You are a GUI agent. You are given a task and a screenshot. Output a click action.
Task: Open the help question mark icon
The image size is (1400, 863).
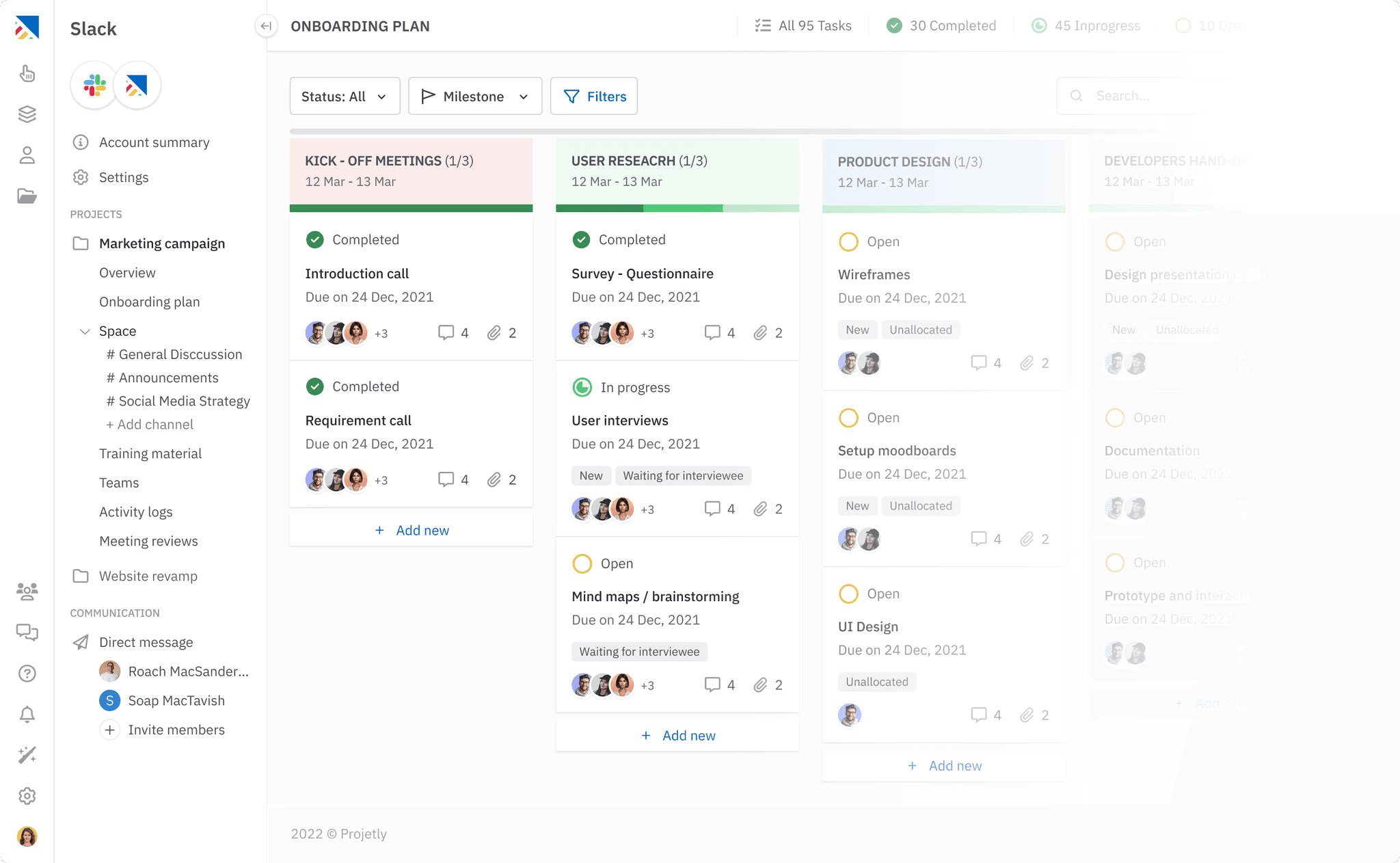(27, 674)
